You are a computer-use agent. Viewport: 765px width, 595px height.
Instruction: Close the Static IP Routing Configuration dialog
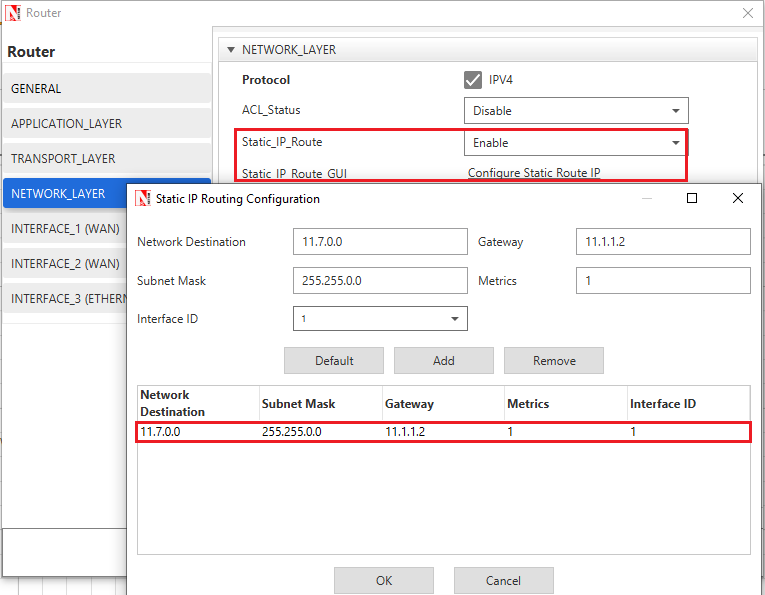(x=738, y=198)
